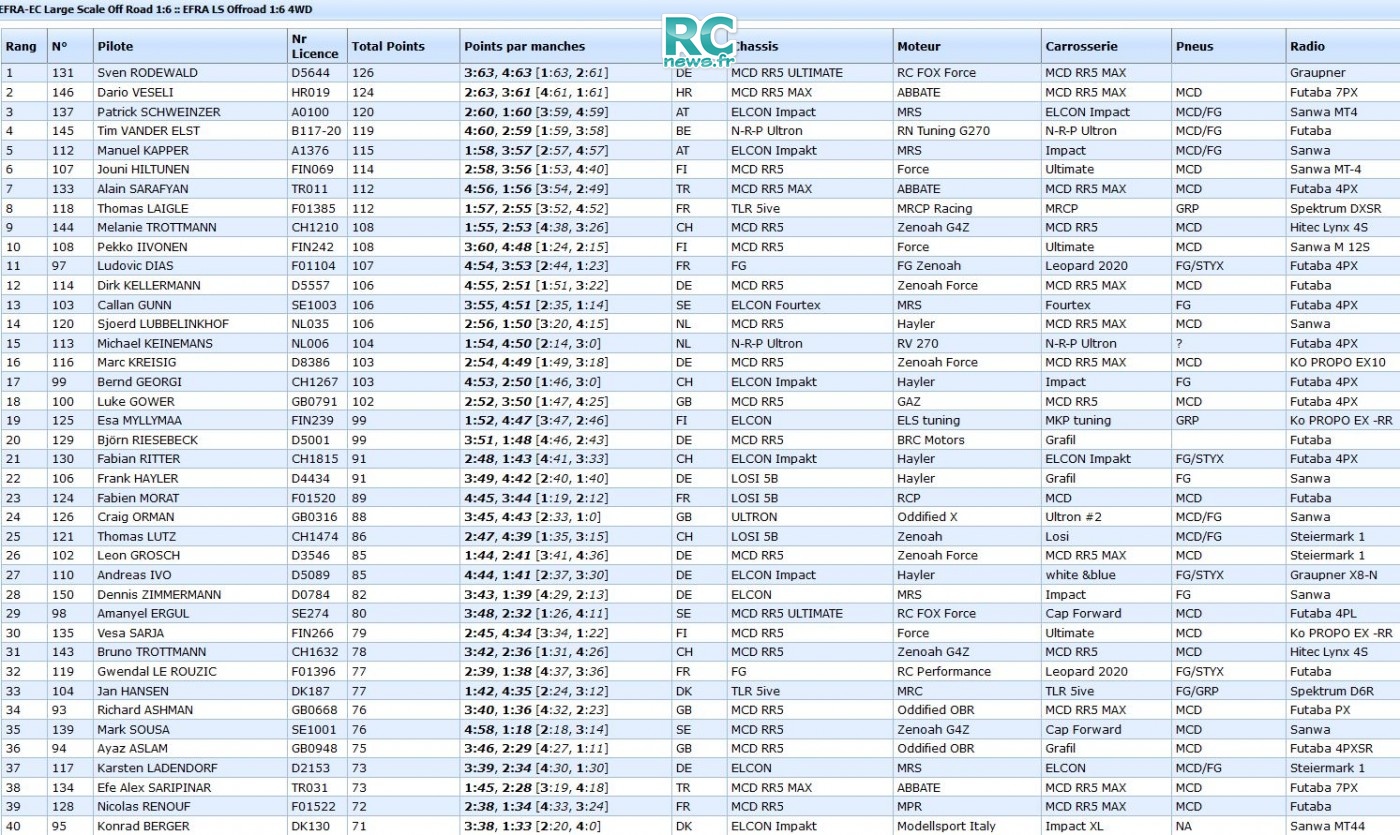Sort by the Total Points column header
Viewport: 1400px width, 835px height.
click(388, 46)
